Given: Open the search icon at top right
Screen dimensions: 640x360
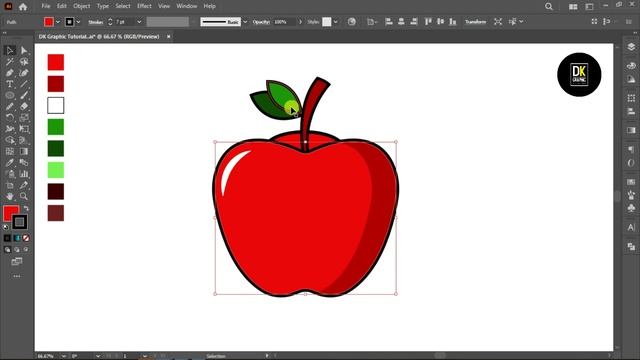Looking at the screenshot, I should click(549, 7).
